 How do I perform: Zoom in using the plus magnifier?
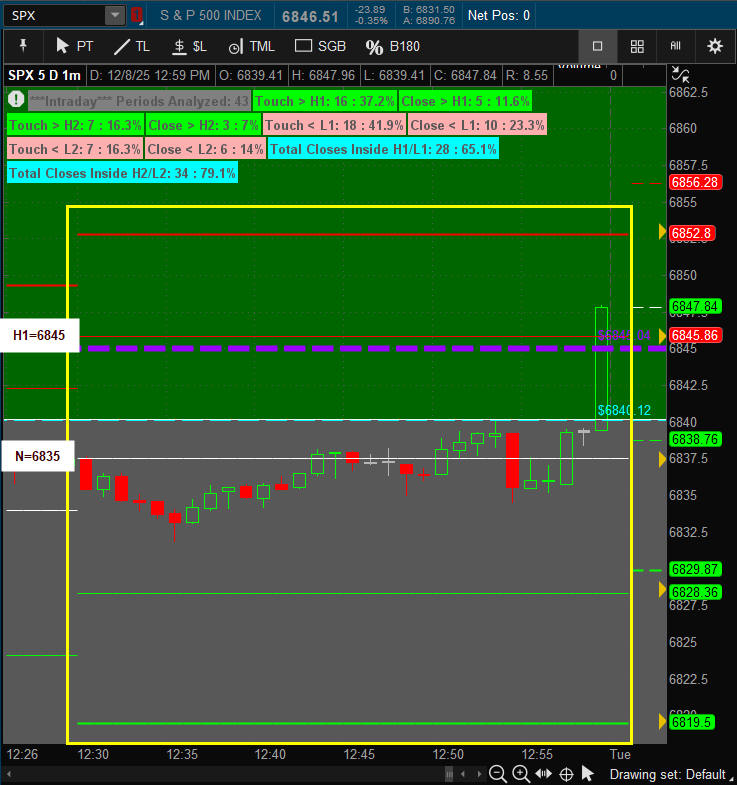(521, 773)
